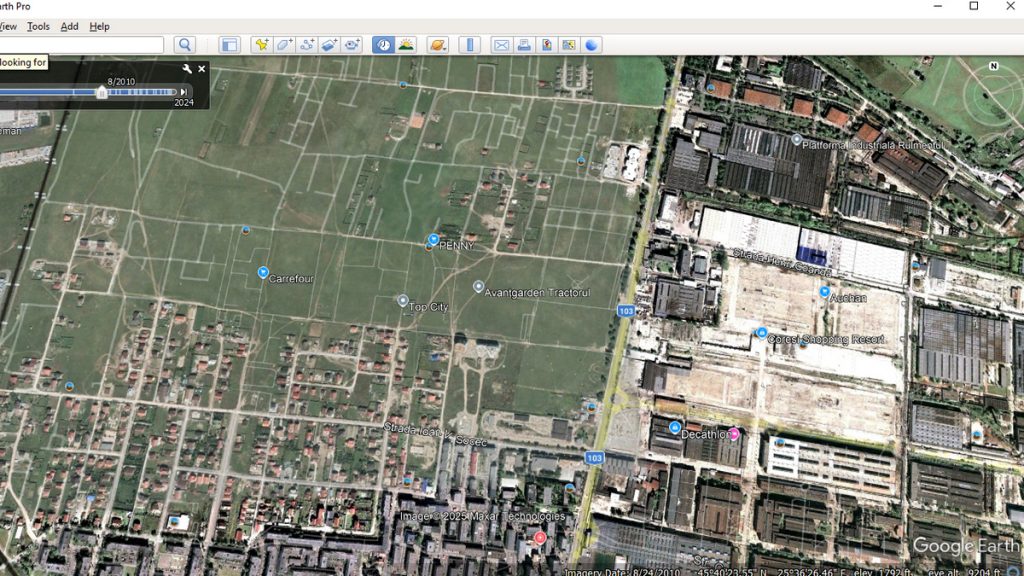Click the Carrefour placemark icon
This screenshot has width=1024, height=576.
pyautogui.click(x=263, y=272)
